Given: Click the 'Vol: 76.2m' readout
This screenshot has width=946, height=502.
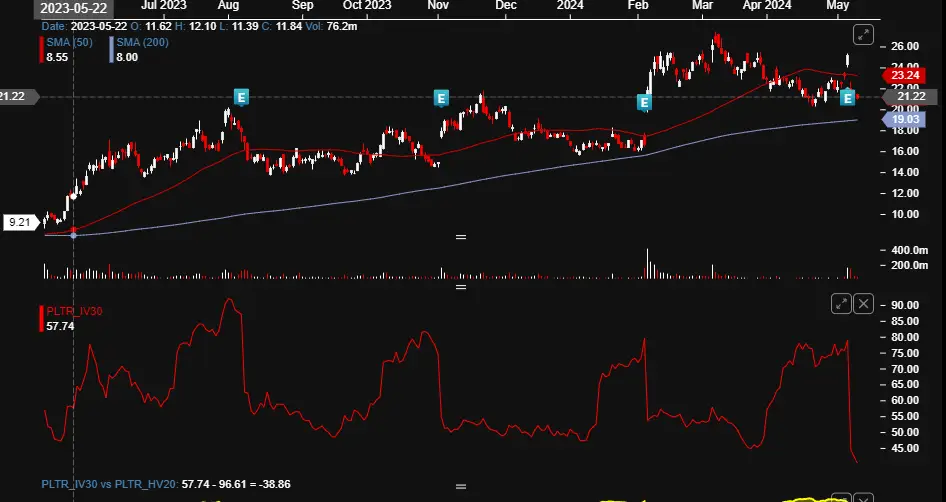Looking at the screenshot, I should coord(333,27).
